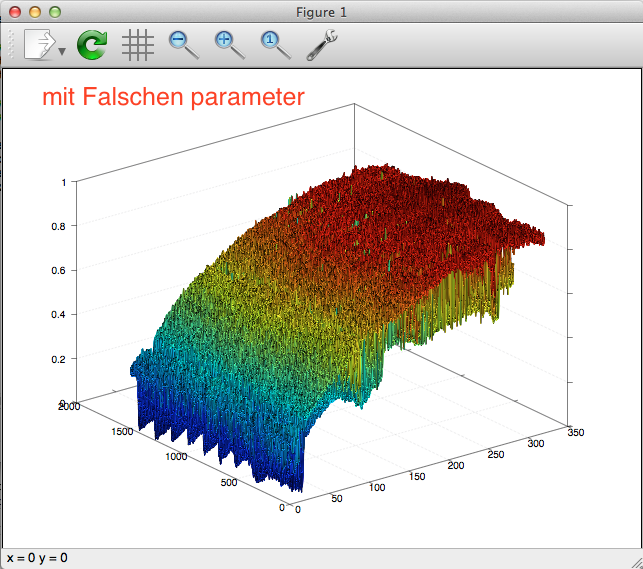Click the toolbar's dotted drag handle
This screenshot has height=569, width=643.
12,45
